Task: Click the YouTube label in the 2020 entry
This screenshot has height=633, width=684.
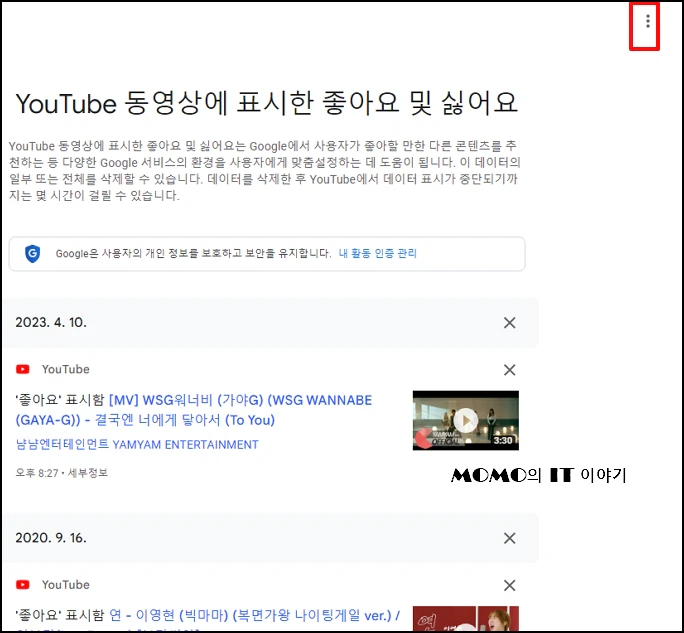Action: pos(66,585)
